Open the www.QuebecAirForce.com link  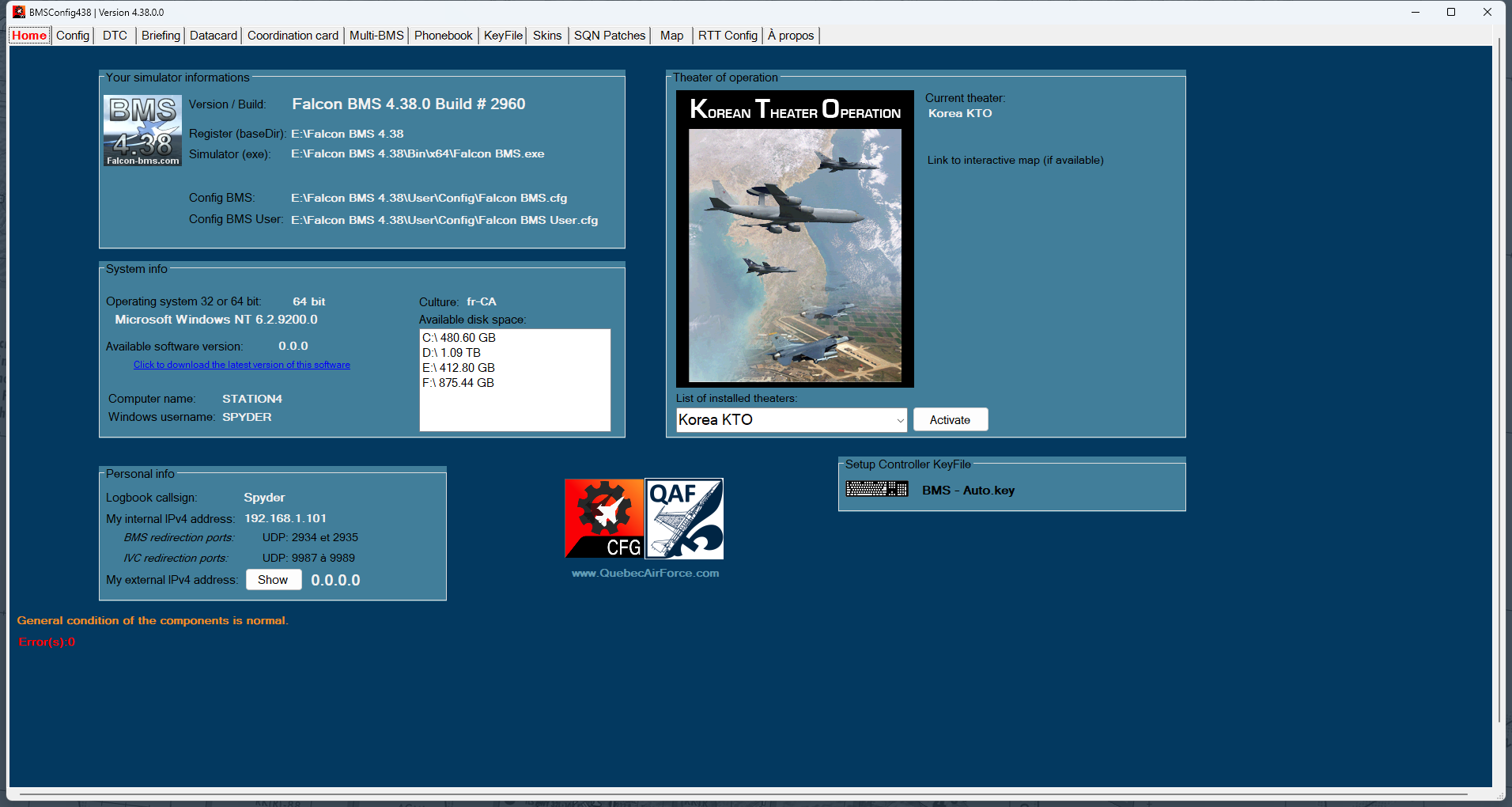click(645, 573)
